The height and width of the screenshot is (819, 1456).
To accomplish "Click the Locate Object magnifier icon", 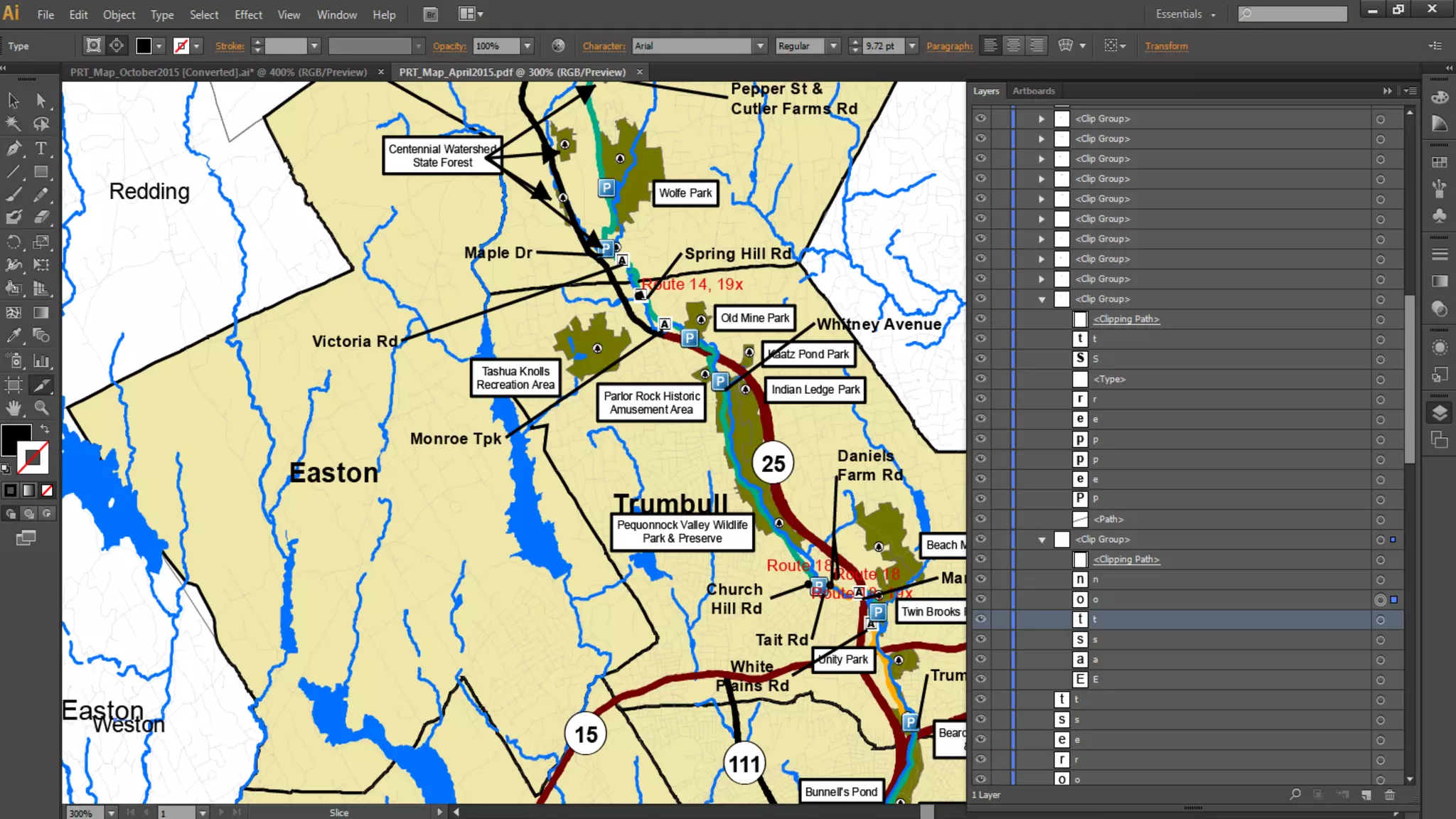I will [1295, 795].
